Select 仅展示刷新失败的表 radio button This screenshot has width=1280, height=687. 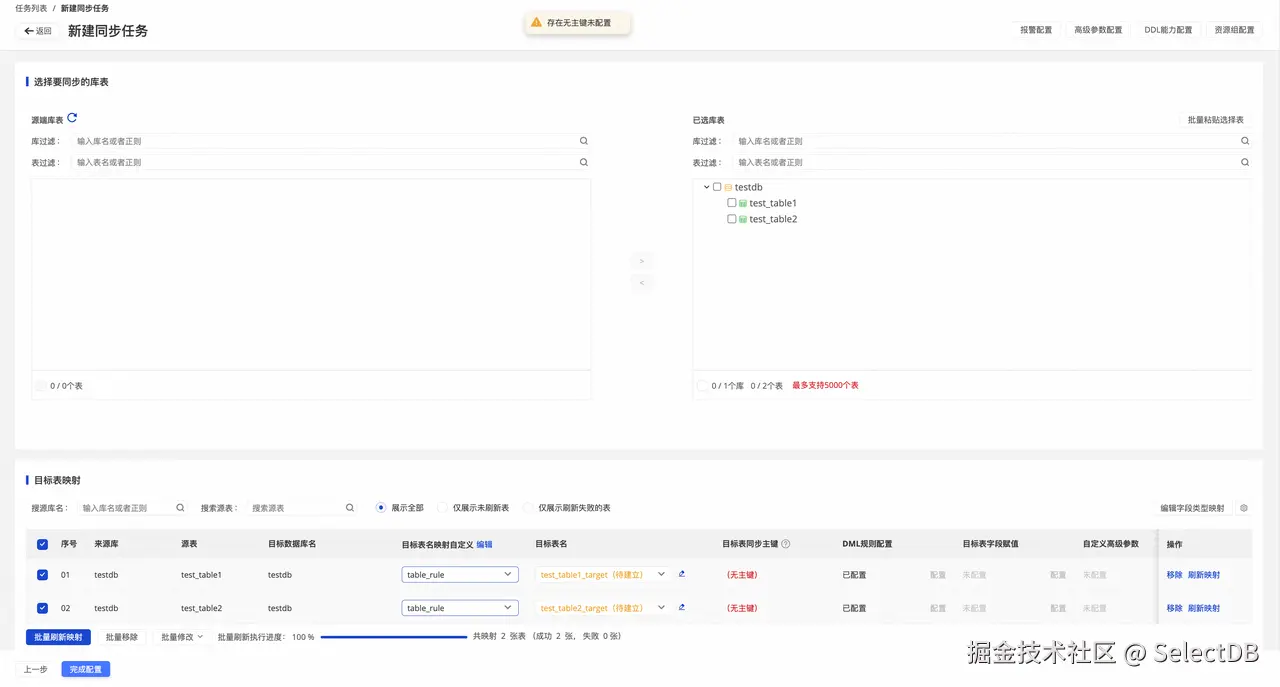[528, 508]
